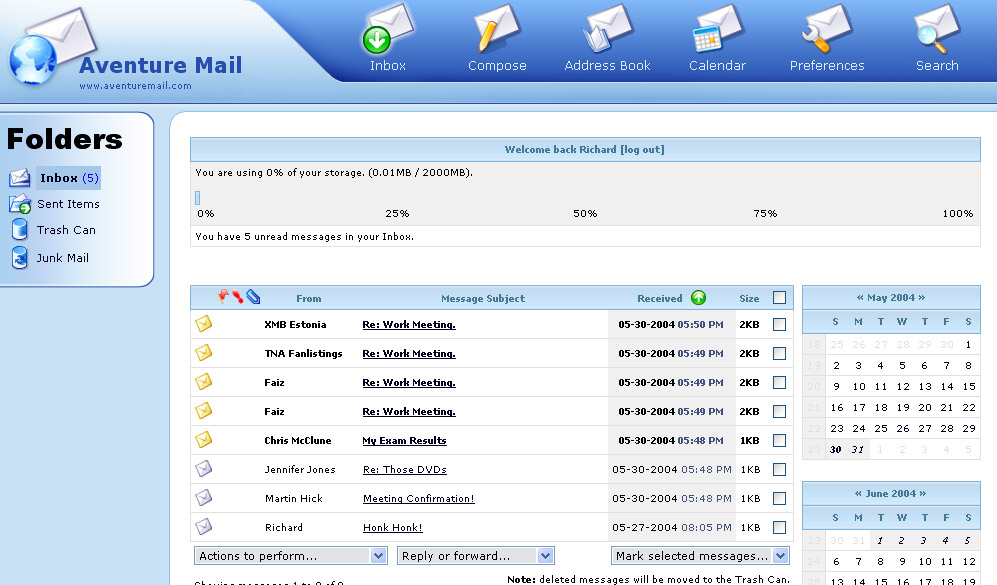Select the Sent Items folder label
The image size is (997, 585).
click(x=68, y=204)
